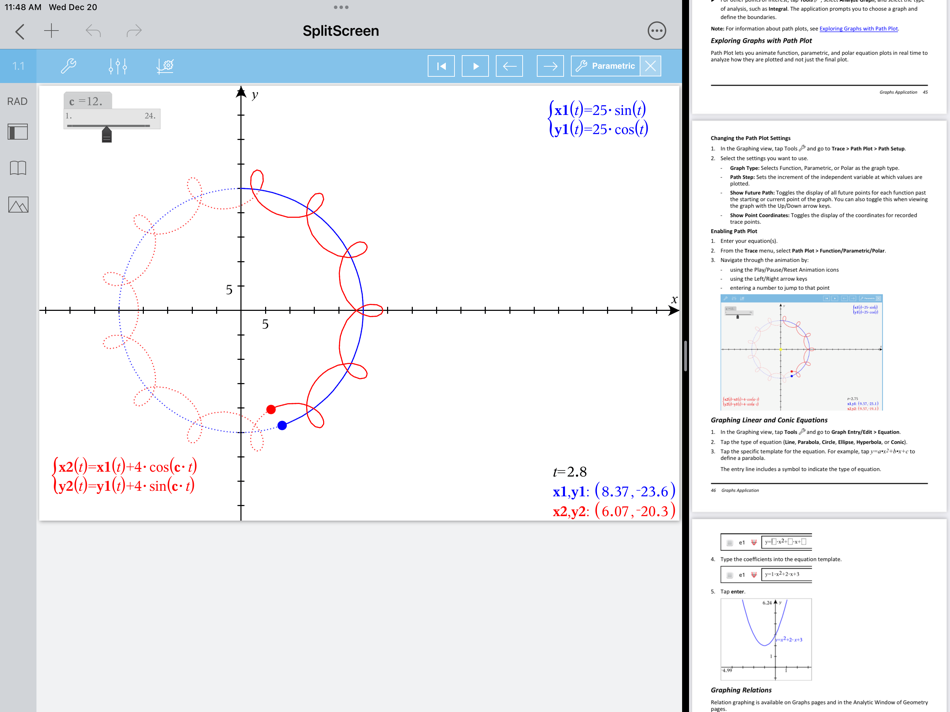Viewport: 950px width, 712px height.
Task: Add a new page with plus icon
Action: click(52, 31)
